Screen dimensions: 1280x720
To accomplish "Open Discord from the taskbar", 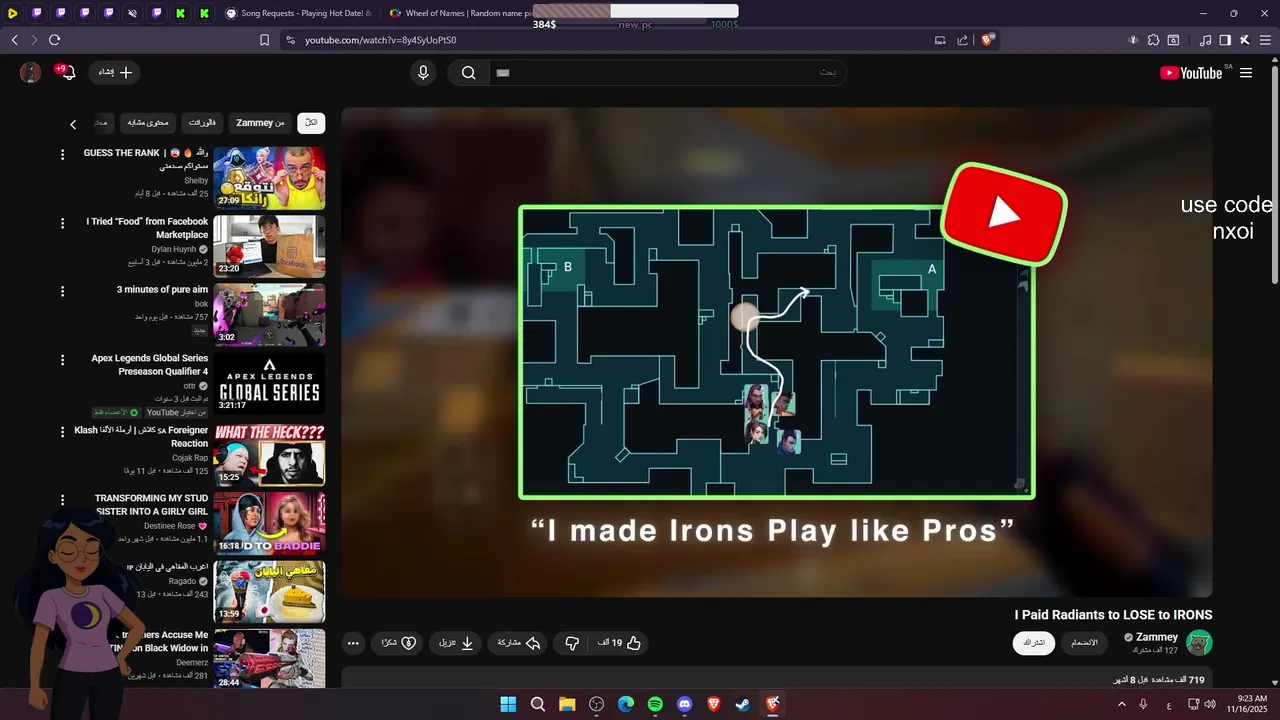I will click(684, 704).
